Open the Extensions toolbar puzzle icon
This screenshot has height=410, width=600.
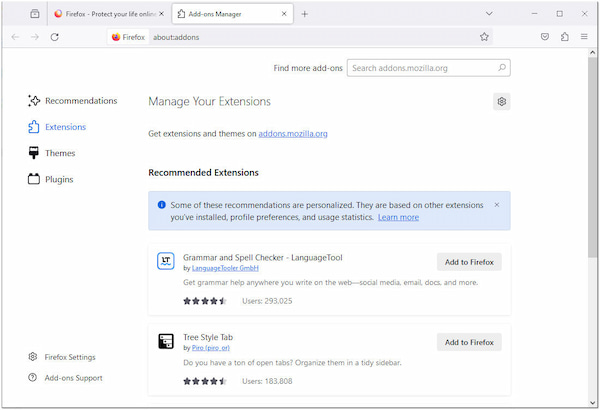(x=565, y=37)
